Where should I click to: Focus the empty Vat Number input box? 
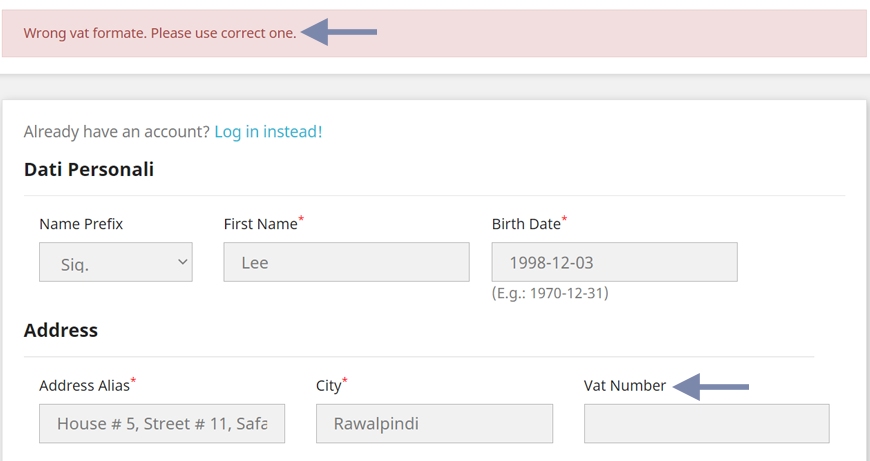click(706, 423)
